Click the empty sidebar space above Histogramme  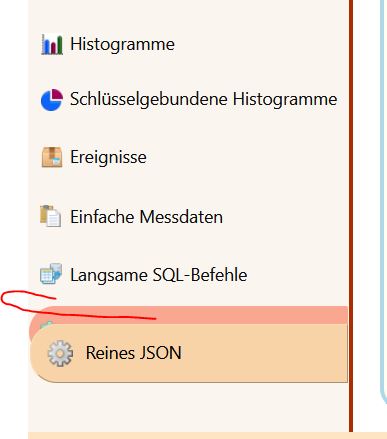(x=188, y=15)
